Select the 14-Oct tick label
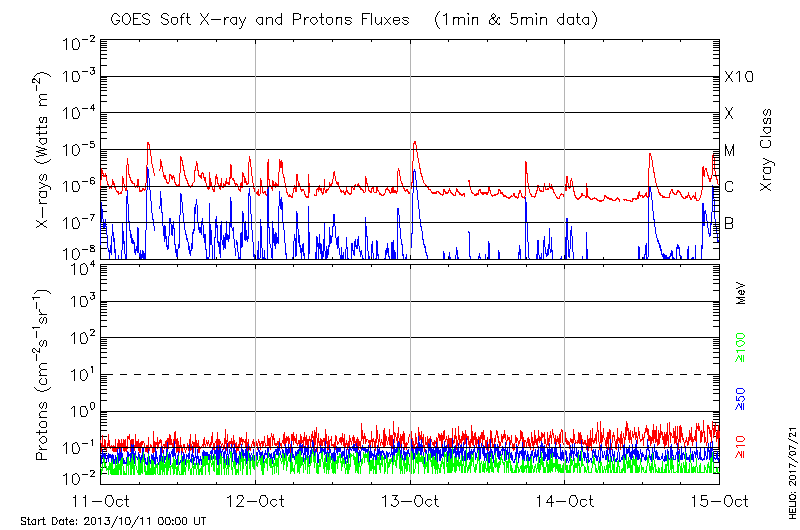The image size is (800, 530). (x=564, y=500)
